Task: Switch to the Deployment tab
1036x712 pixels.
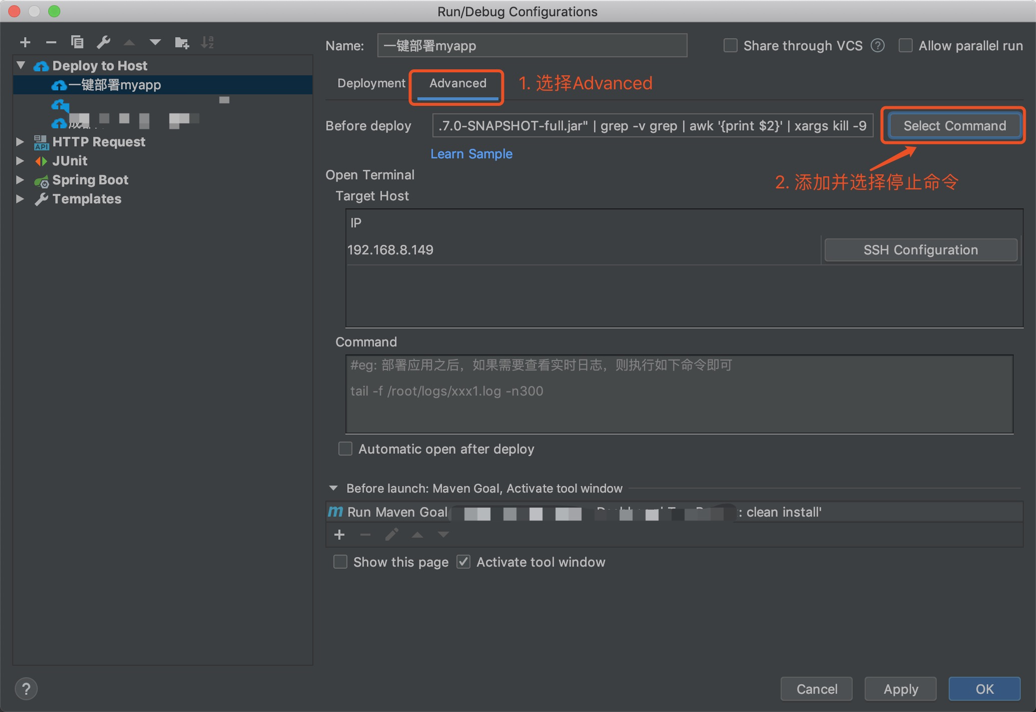Action: coord(370,84)
